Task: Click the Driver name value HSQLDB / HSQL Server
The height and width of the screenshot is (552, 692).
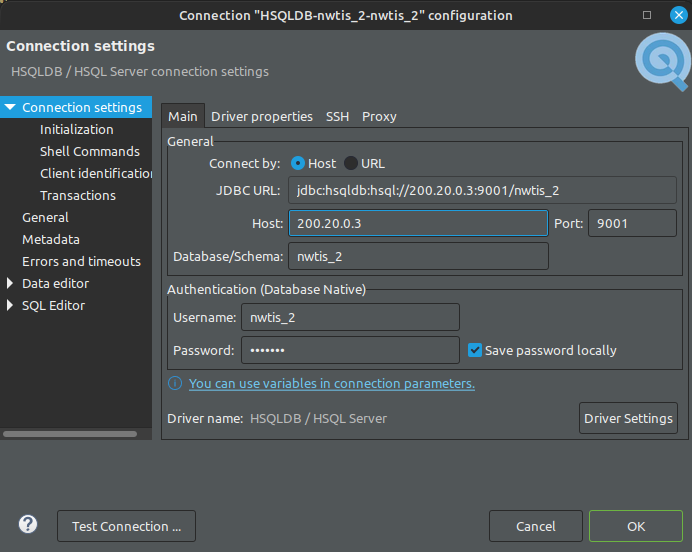Action: pyautogui.click(x=318, y=418)
